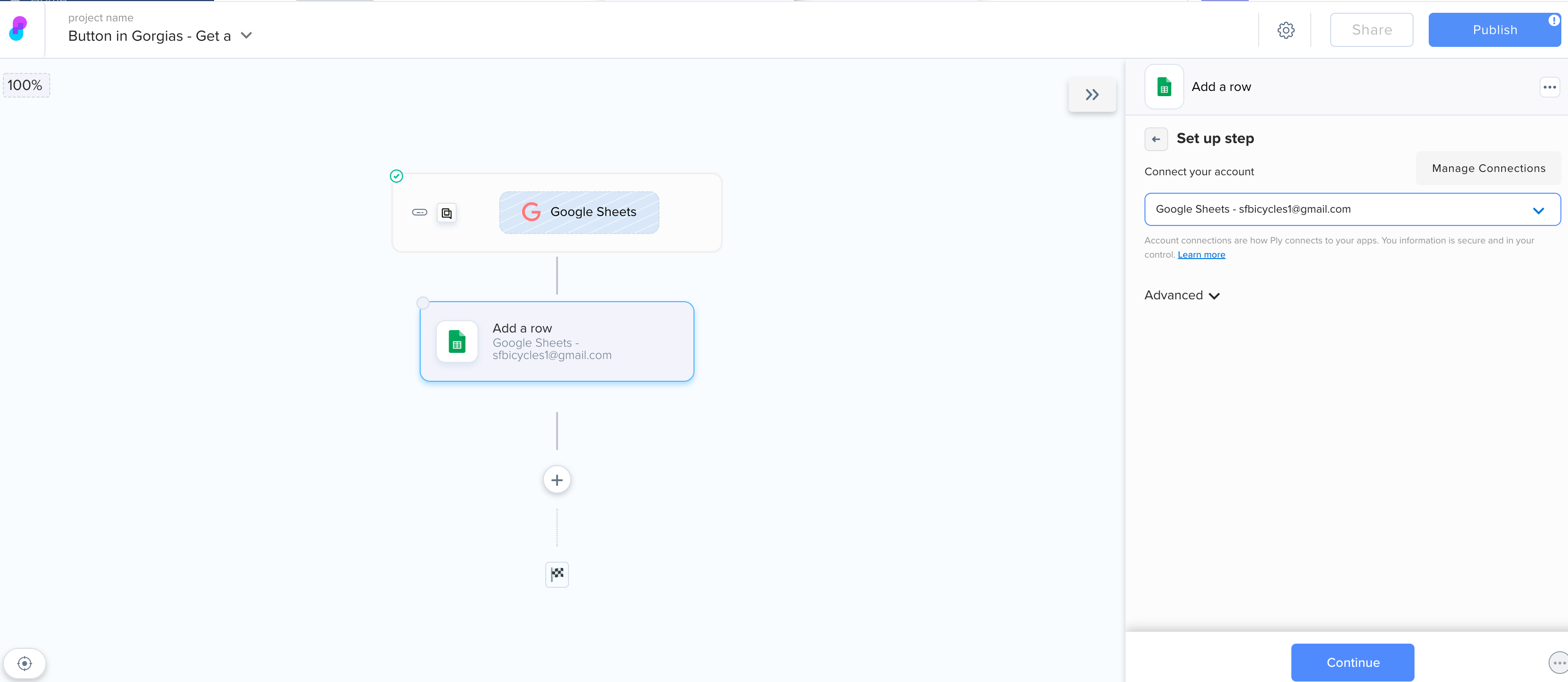Click the plus icon to add step
Viewport: 1568px width, 682px height.
pos(556,480)
